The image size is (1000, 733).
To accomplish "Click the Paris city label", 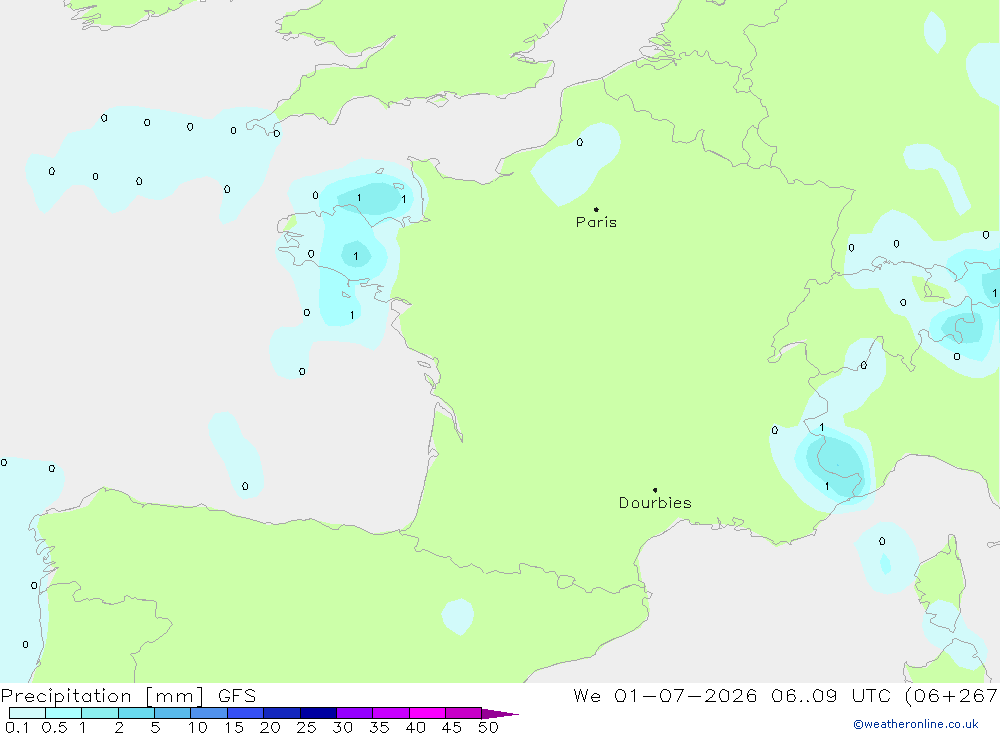I will [x=596, y=222].
